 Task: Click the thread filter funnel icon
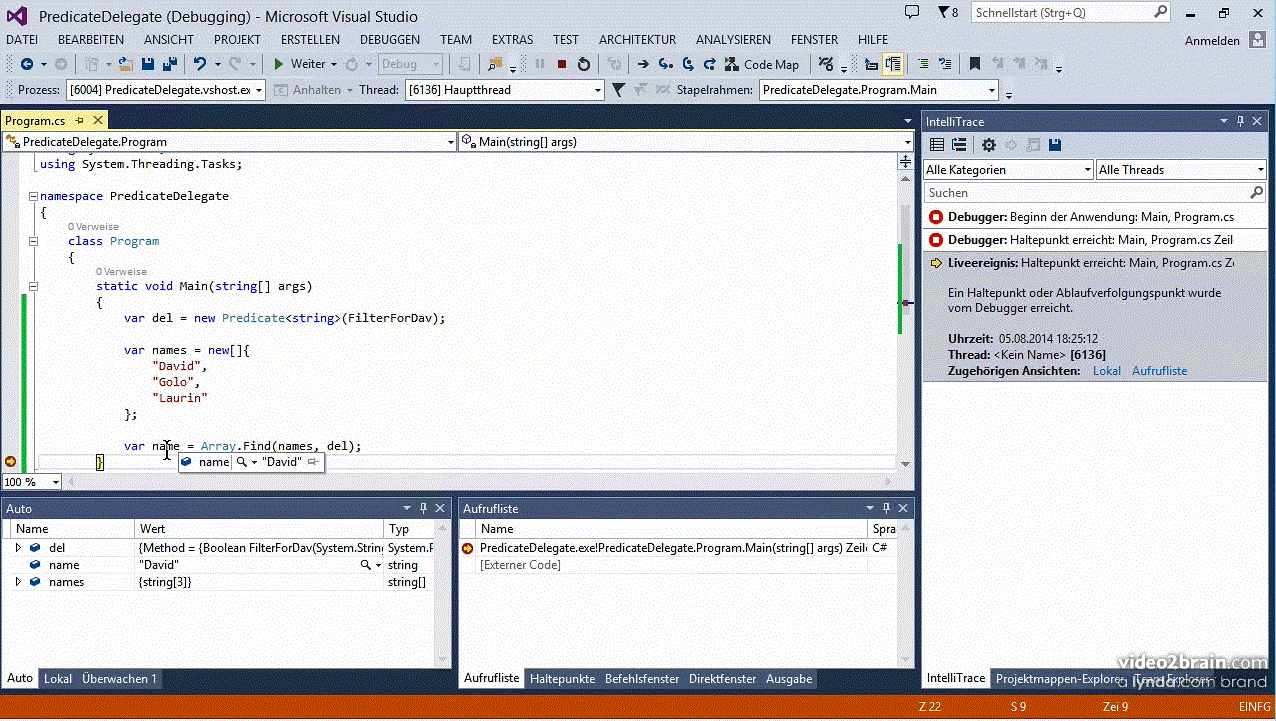(618, 90)
